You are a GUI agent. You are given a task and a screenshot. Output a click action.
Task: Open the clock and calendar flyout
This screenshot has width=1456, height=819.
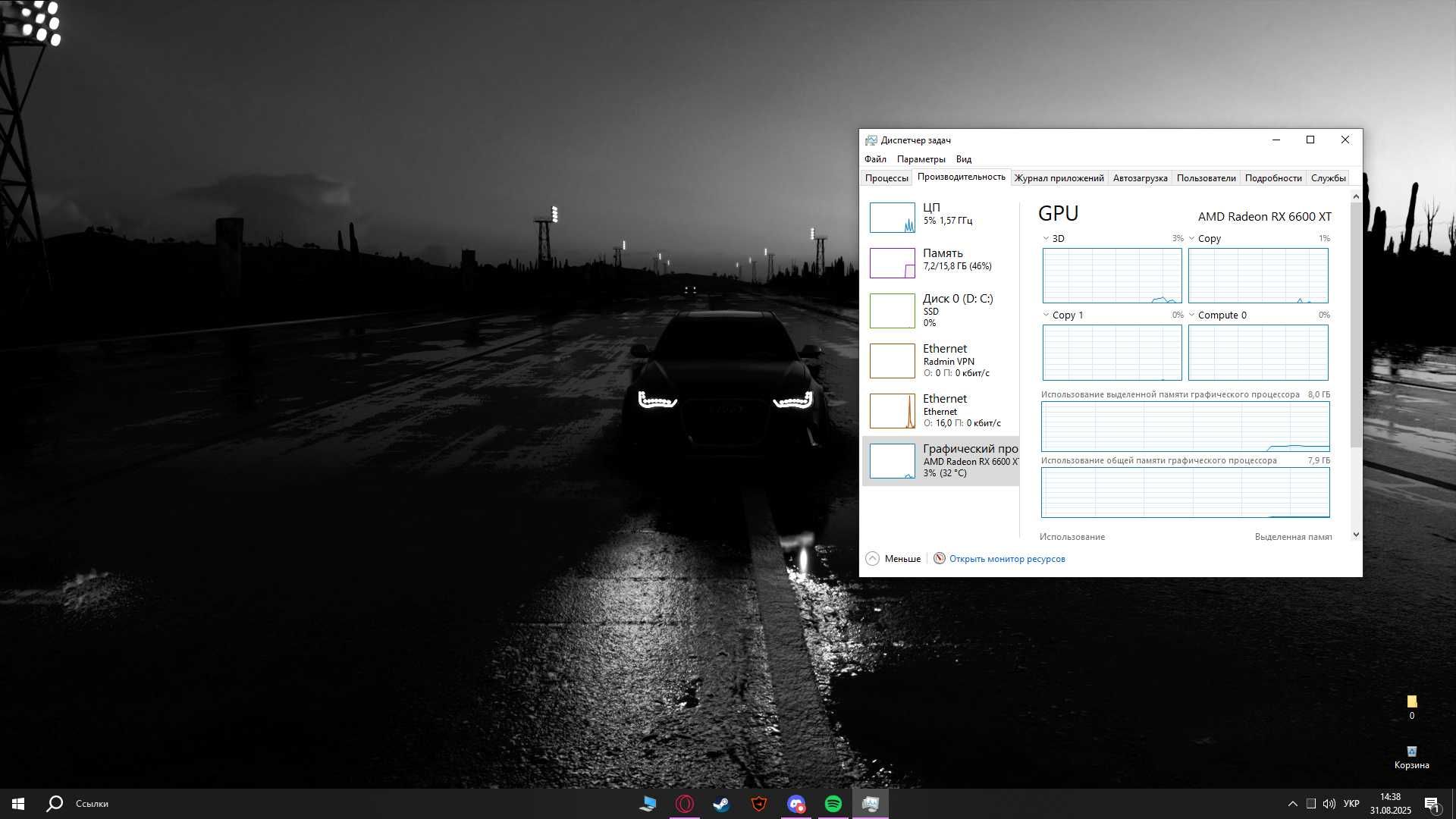(x=1391, y=804)
